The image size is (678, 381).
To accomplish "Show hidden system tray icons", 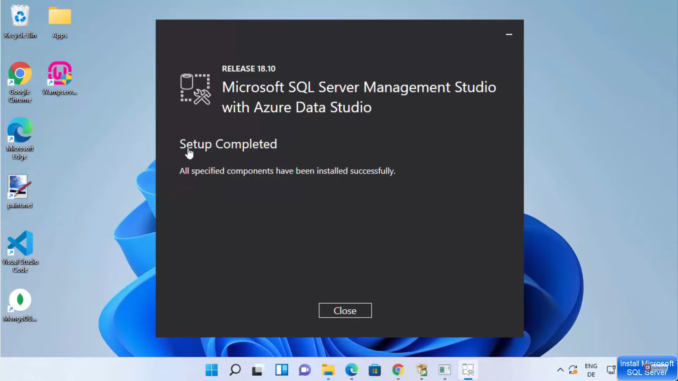I will 560,370.
